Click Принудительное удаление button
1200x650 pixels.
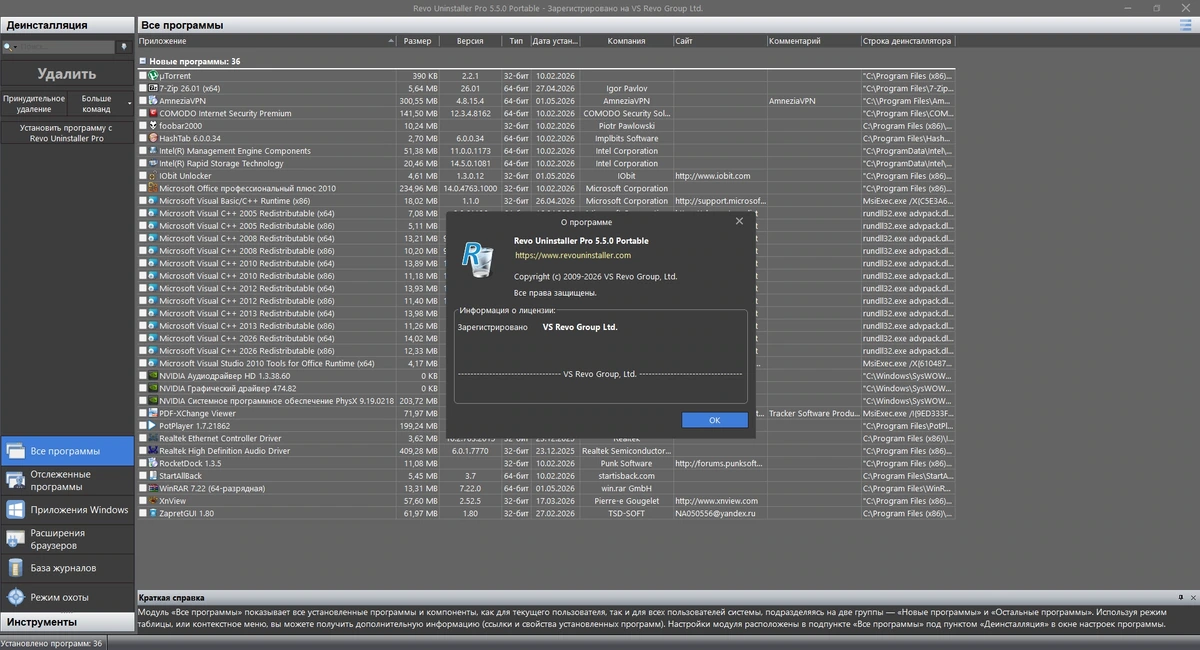(x=34, y=104)
